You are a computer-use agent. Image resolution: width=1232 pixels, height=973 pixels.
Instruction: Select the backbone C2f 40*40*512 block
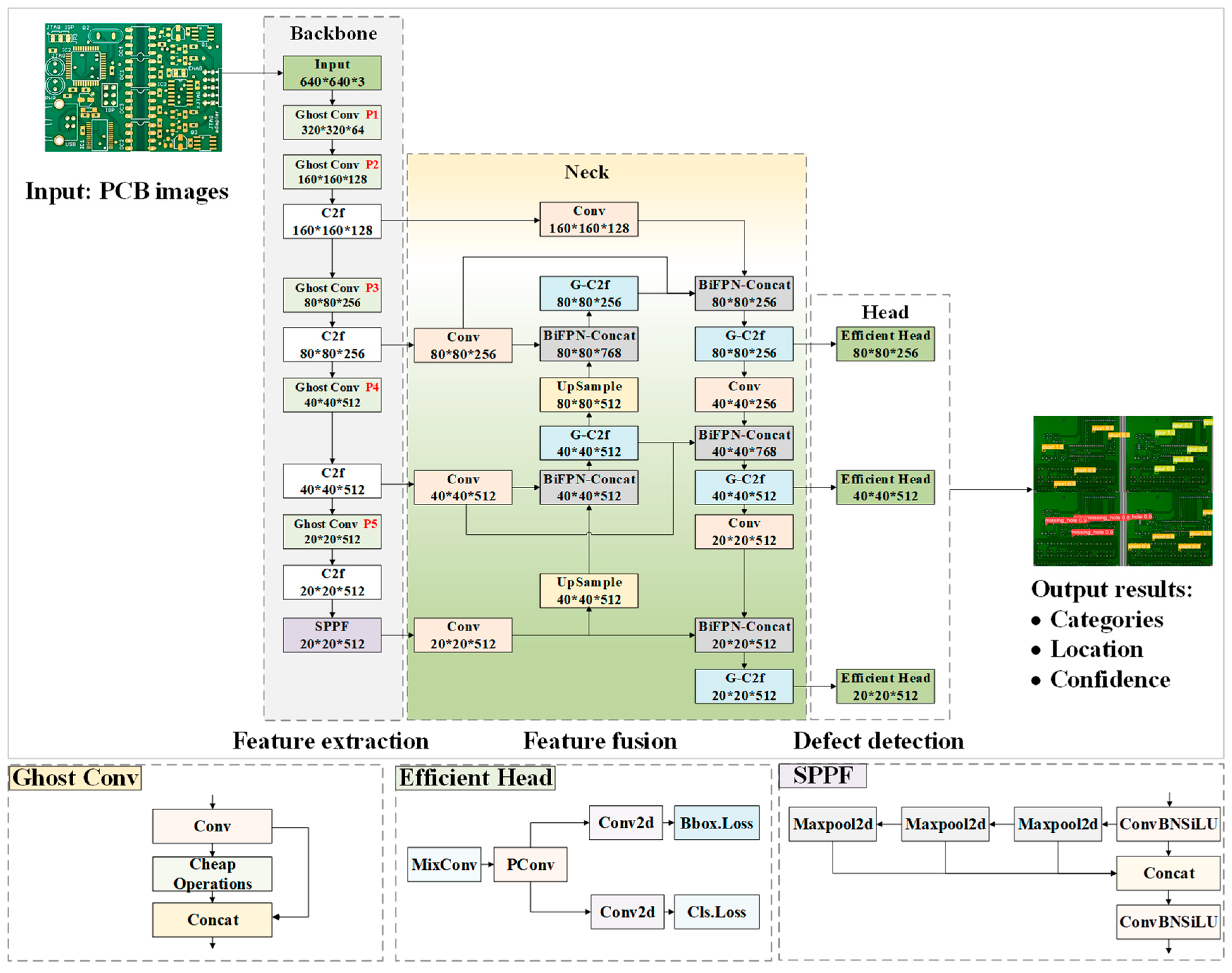332,481
